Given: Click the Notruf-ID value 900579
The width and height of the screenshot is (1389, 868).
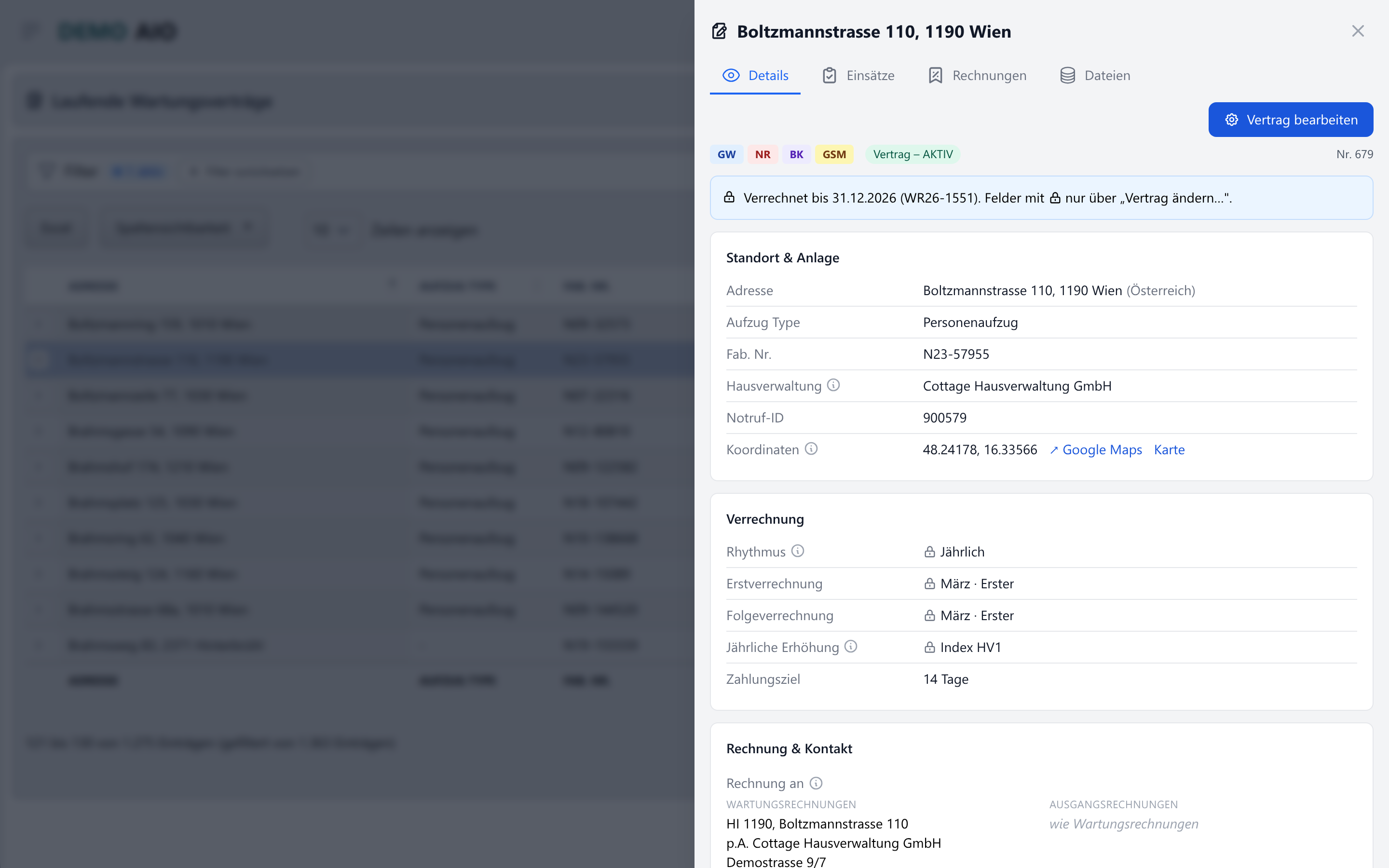Looking at the screenshot, I should click(x=945, y=418).
